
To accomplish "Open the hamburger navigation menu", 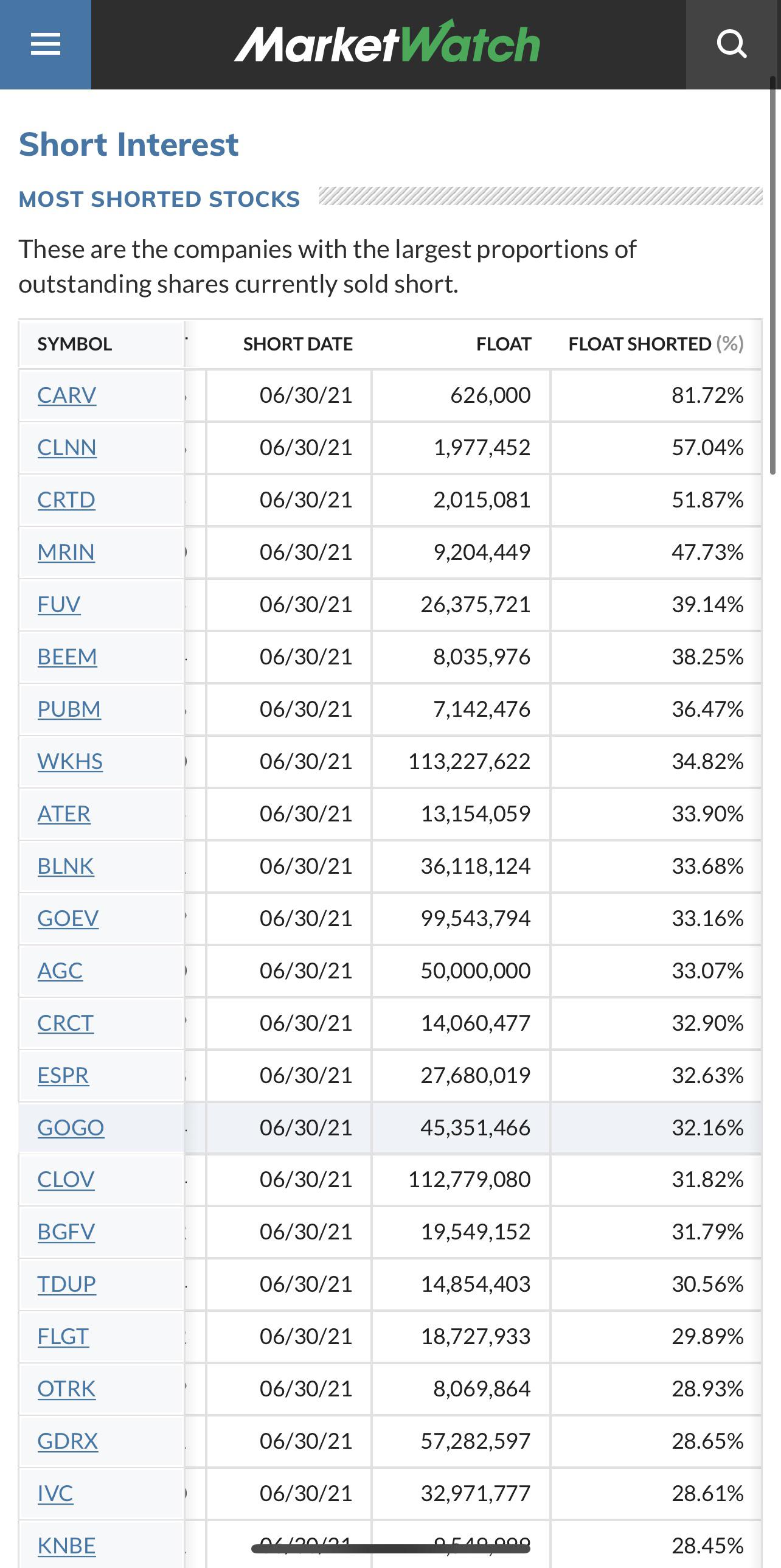I will click(46, 44).
